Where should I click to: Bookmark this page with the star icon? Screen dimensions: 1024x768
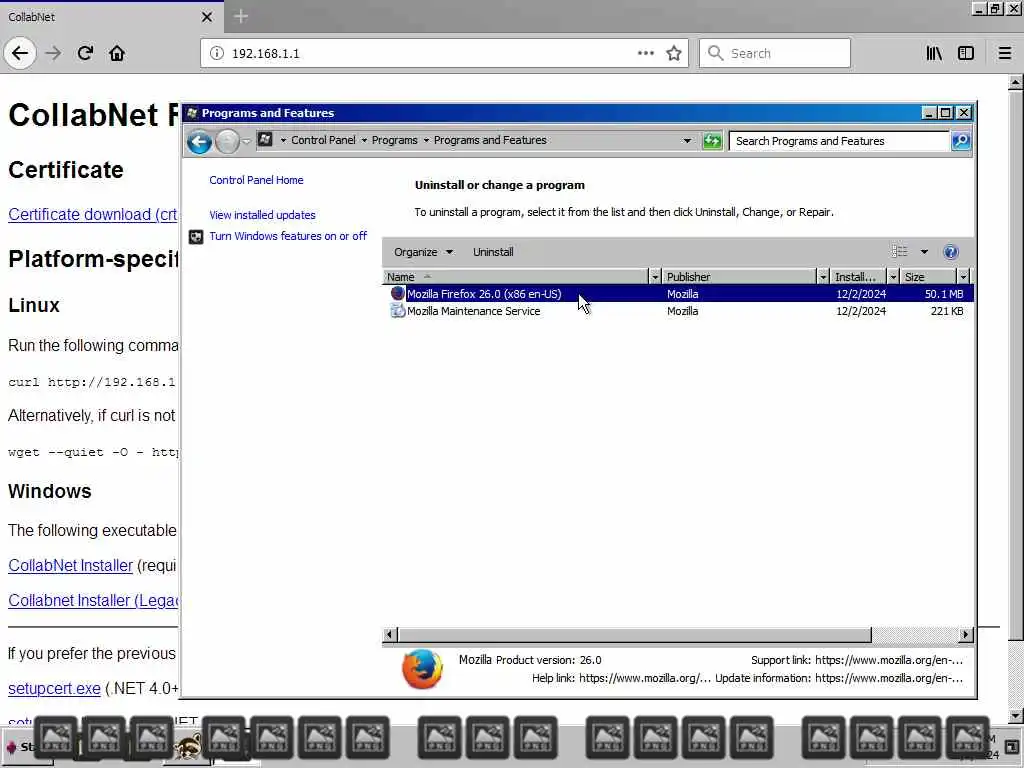(674, 53)
